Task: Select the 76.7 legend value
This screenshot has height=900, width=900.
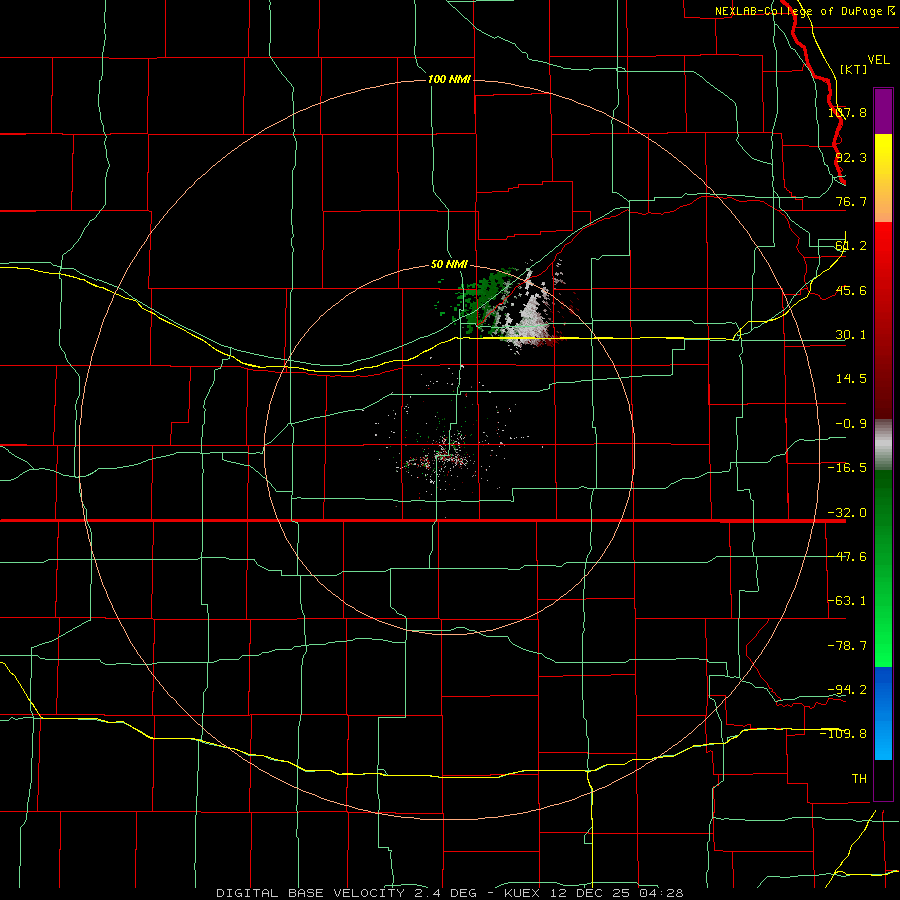Action: [851, 201]
